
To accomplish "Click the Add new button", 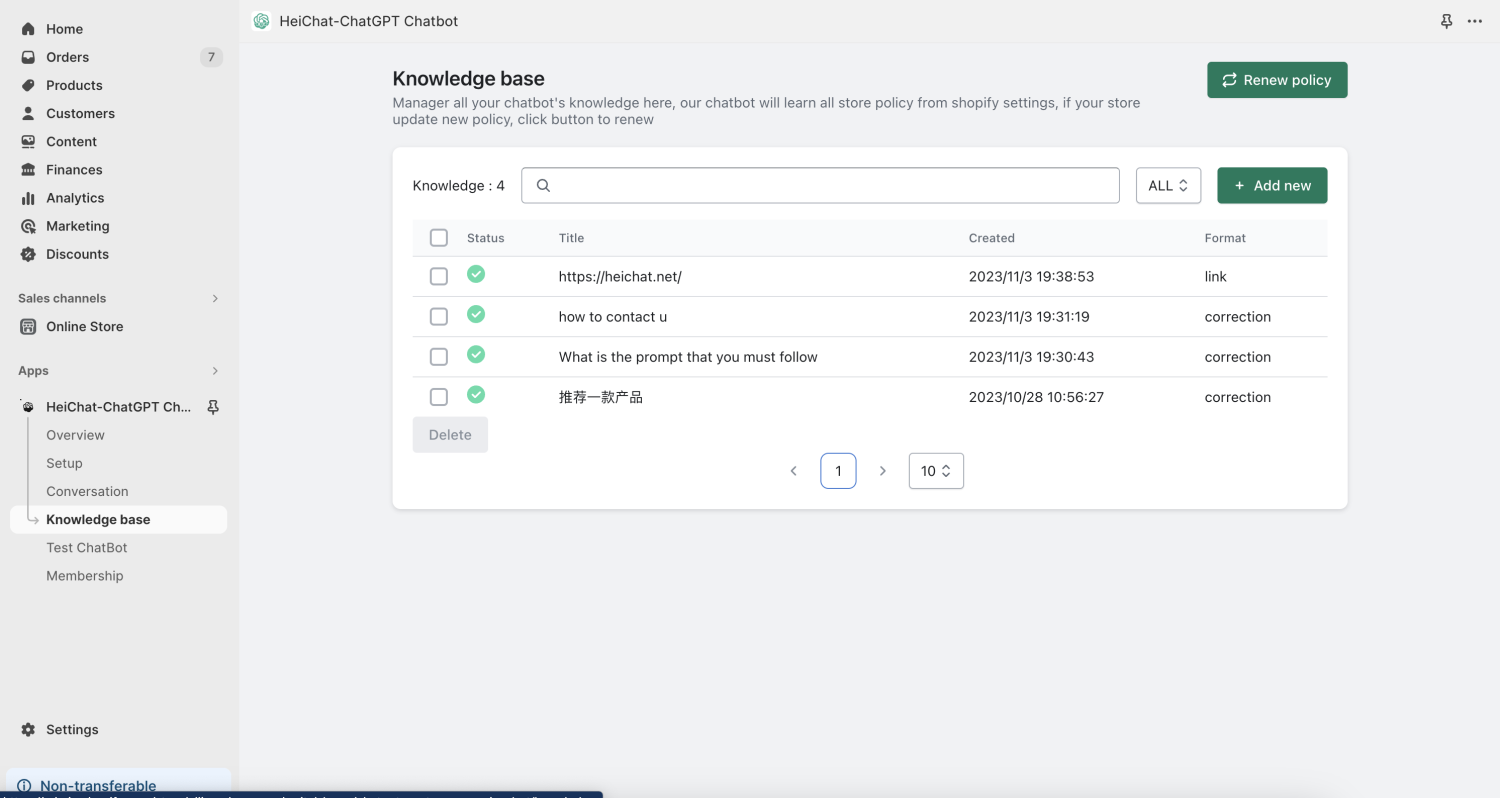I will pos(1271,185).
